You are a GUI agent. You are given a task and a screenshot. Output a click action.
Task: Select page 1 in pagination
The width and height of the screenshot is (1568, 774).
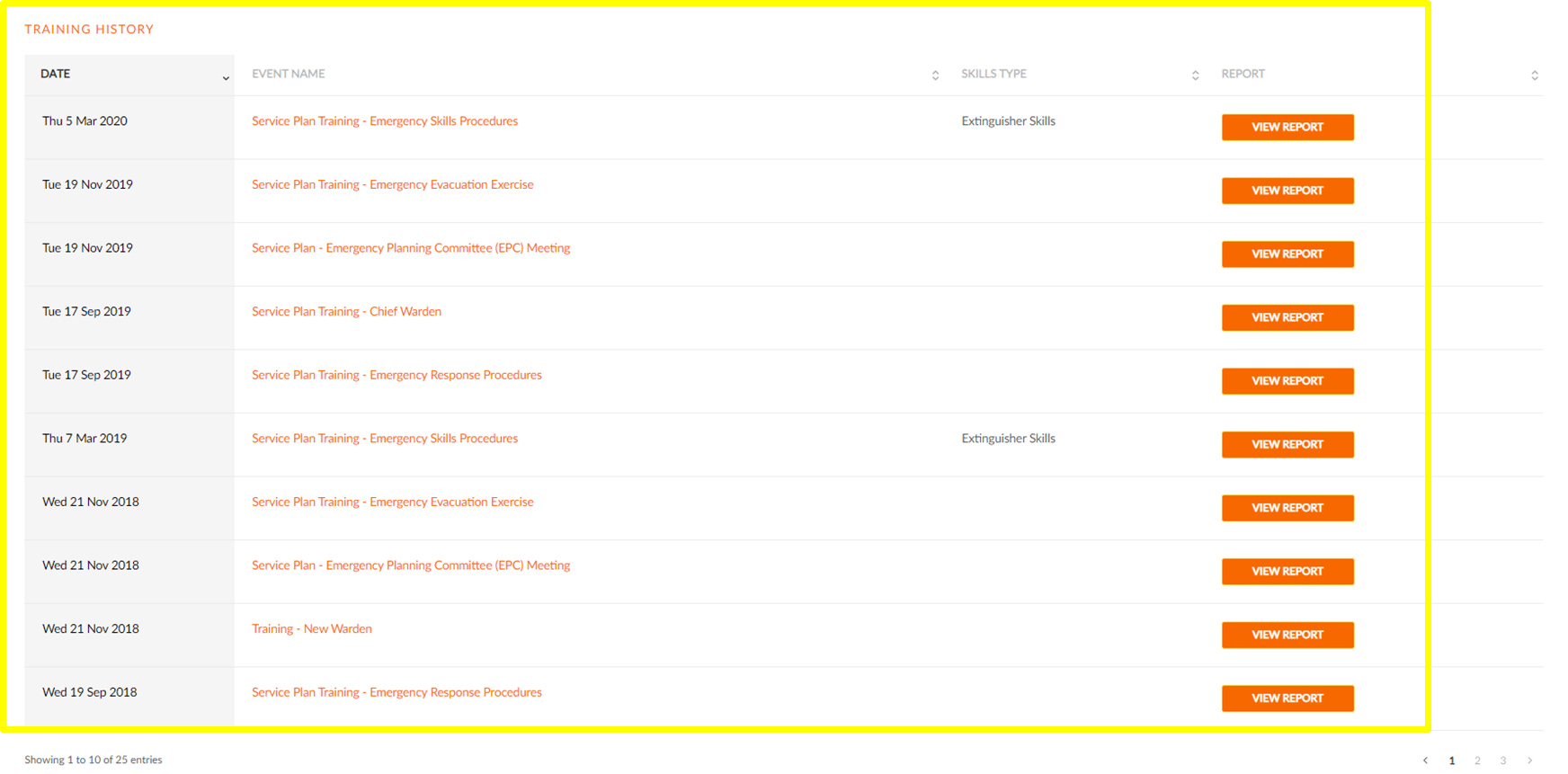pyautogui.click(x=1452, y=761)
